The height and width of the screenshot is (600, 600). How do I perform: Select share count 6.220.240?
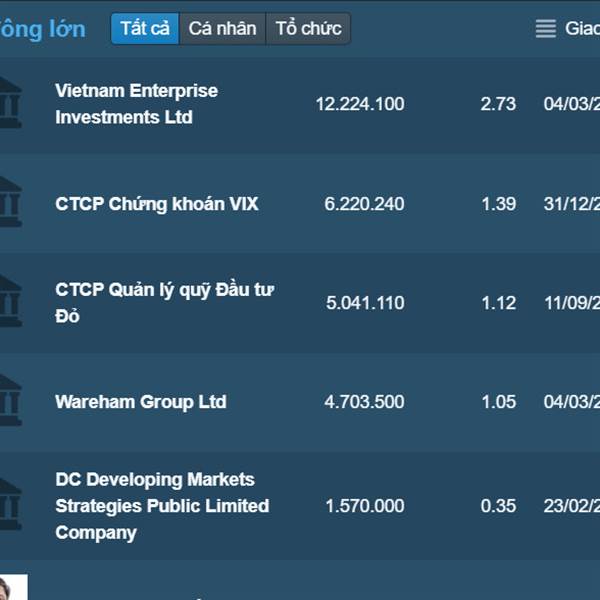coord(364,204)
